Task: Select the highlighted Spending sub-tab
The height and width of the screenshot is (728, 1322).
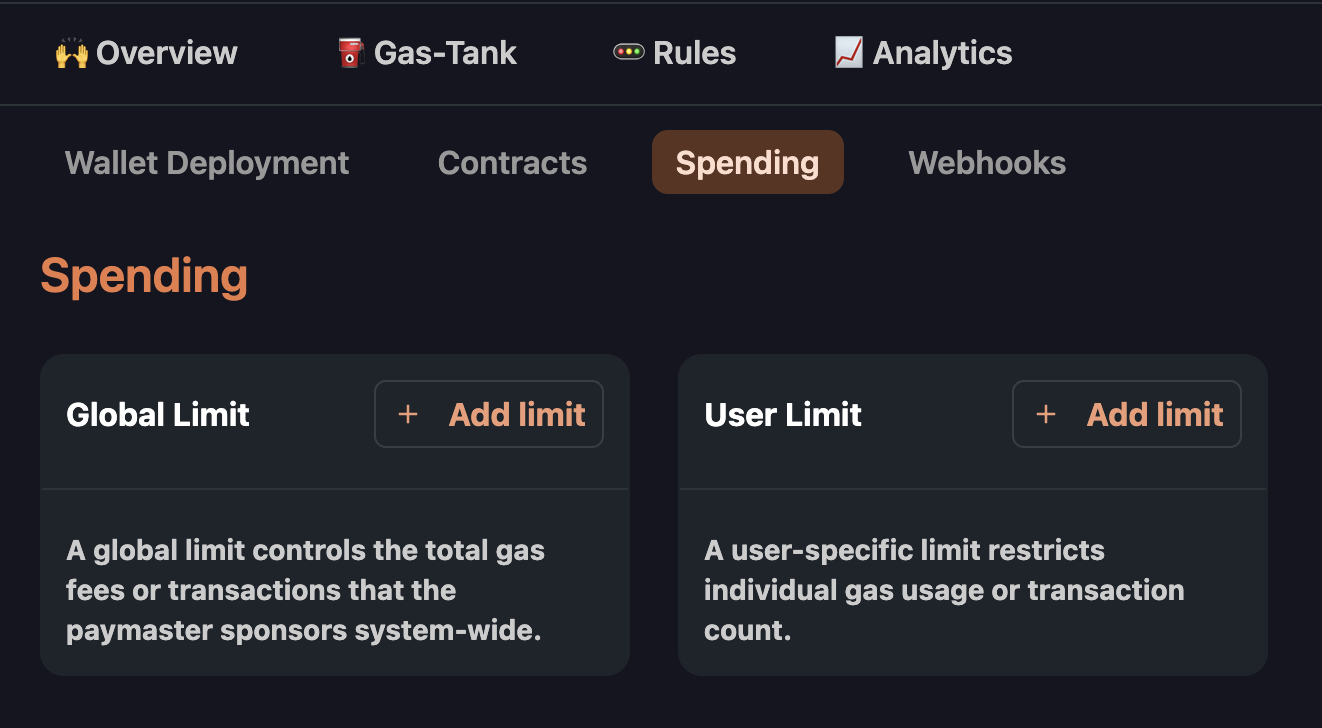Action: tap(747, 163)
